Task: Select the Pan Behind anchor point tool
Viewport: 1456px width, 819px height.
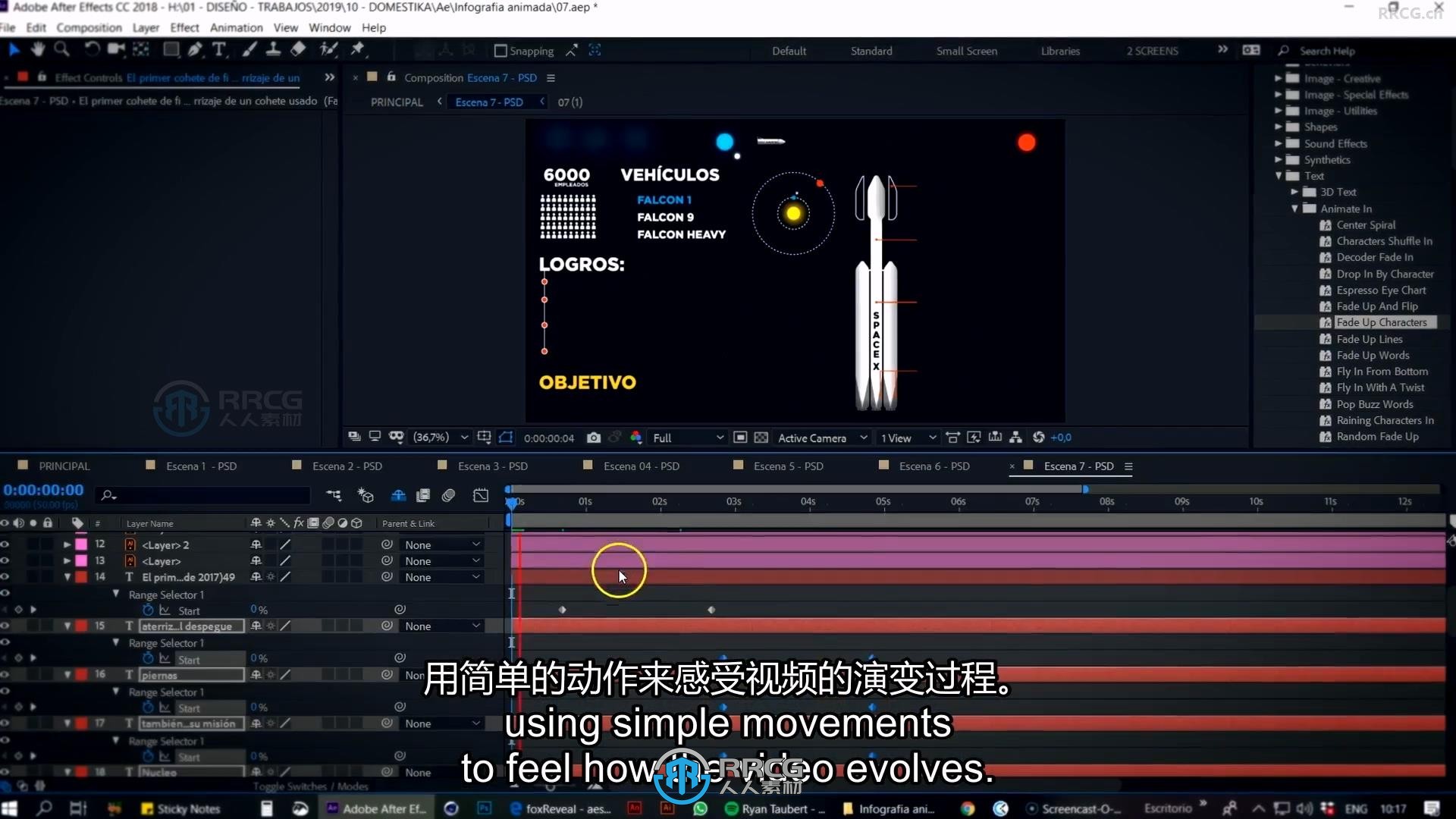Action: [141, 50]
